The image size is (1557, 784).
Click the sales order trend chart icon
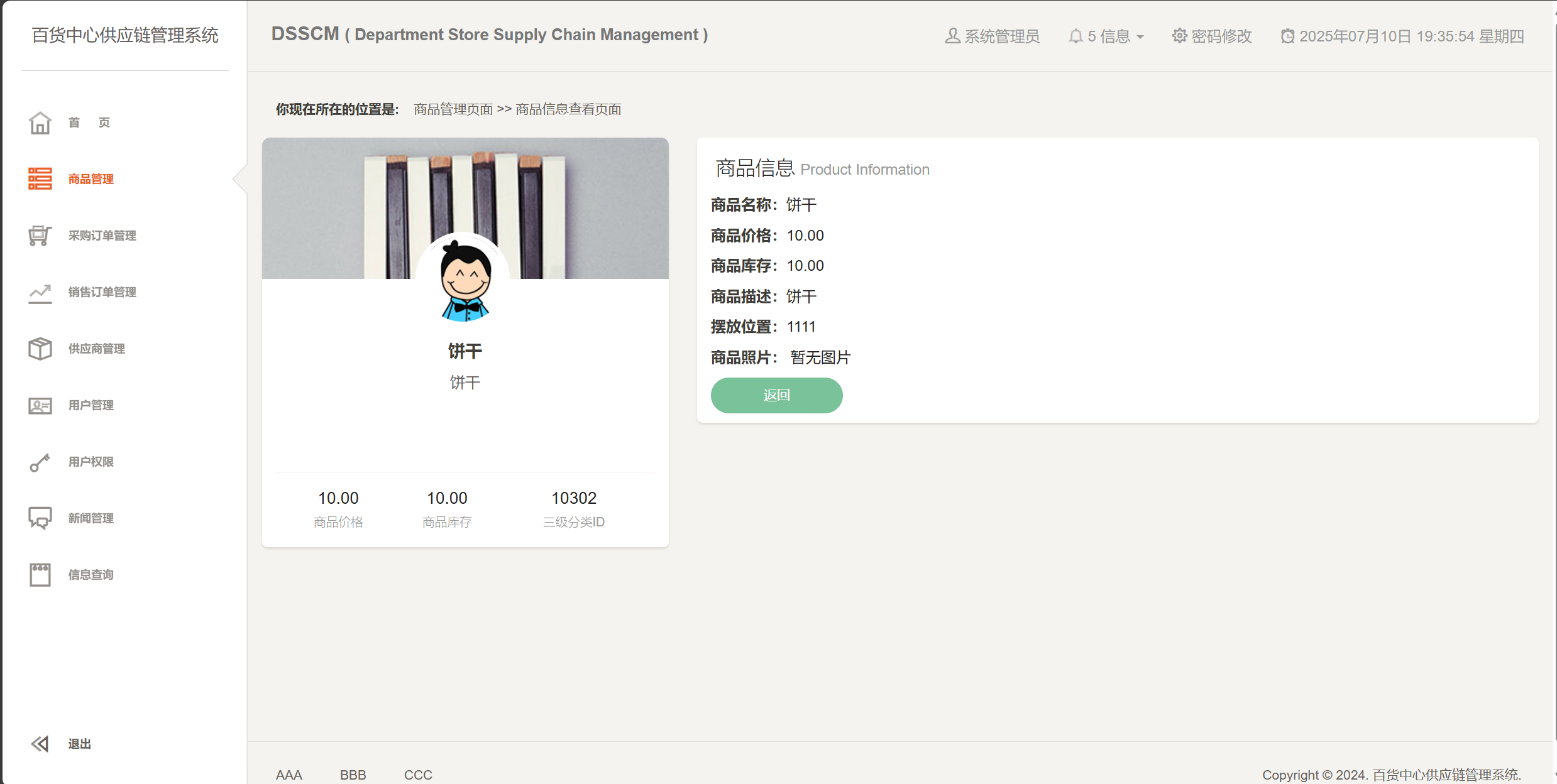pos(40,293)
